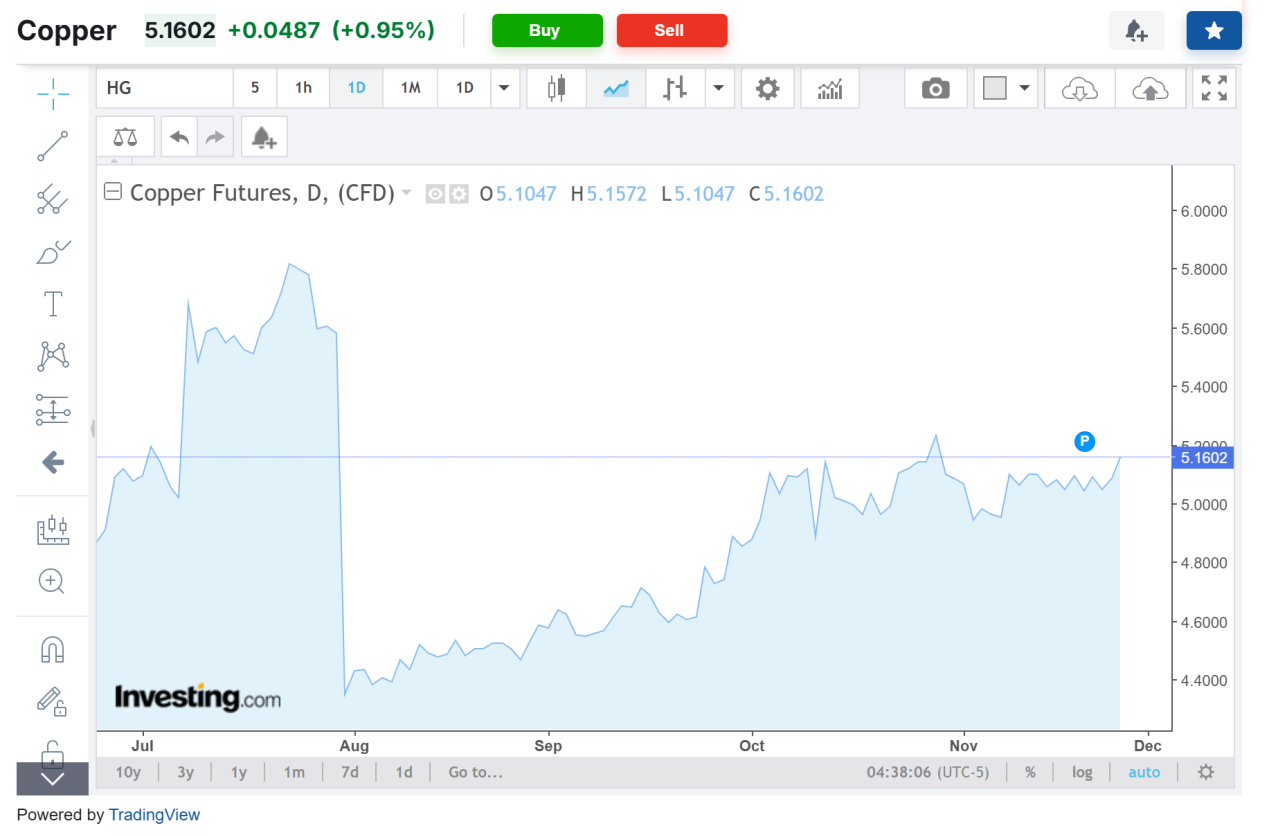This screenshot has width=1269, height=837.
Task: Choose the text annotation tool
Action: coord(52,304)
